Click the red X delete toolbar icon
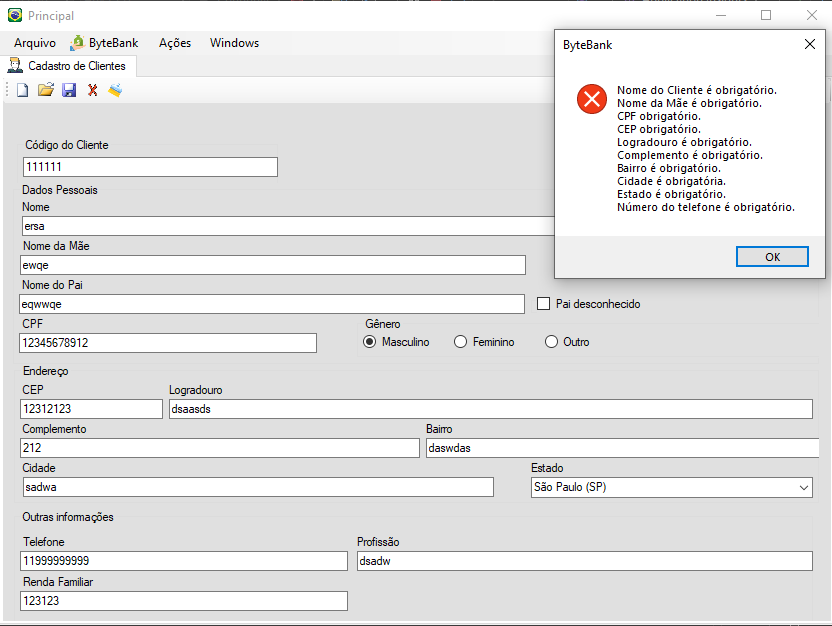Screen dimensions: 832x626 coord(92,90)
